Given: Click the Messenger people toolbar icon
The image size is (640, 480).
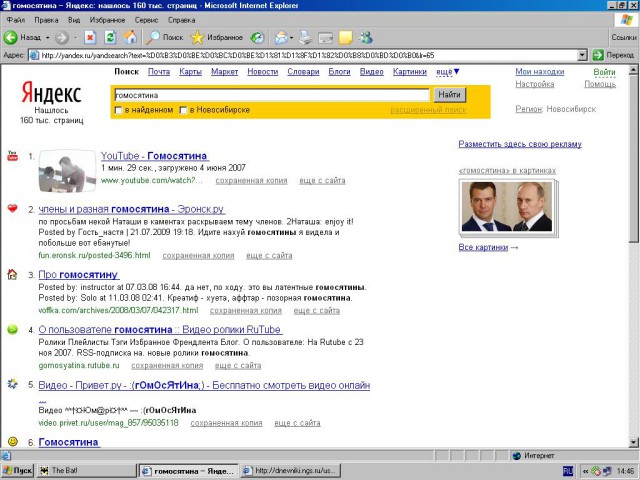Looking at the screenshot, I should click(366, 38).
